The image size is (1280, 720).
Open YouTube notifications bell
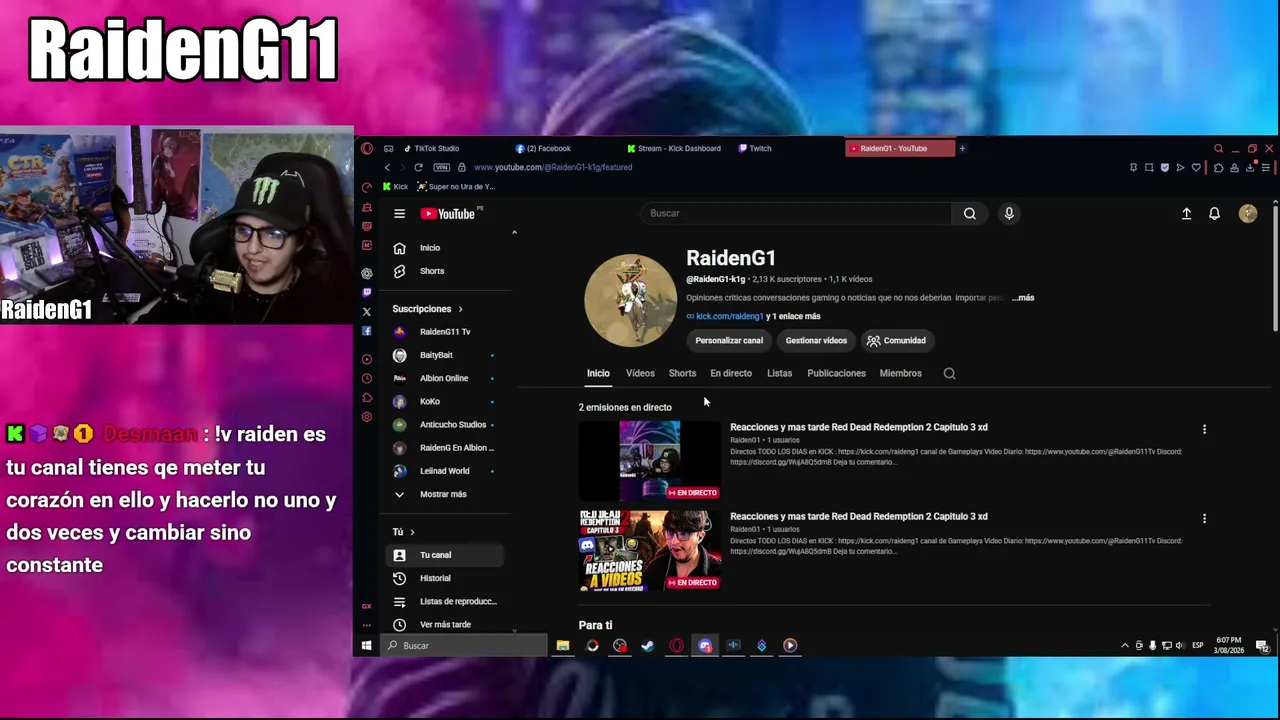point(1214,213)
